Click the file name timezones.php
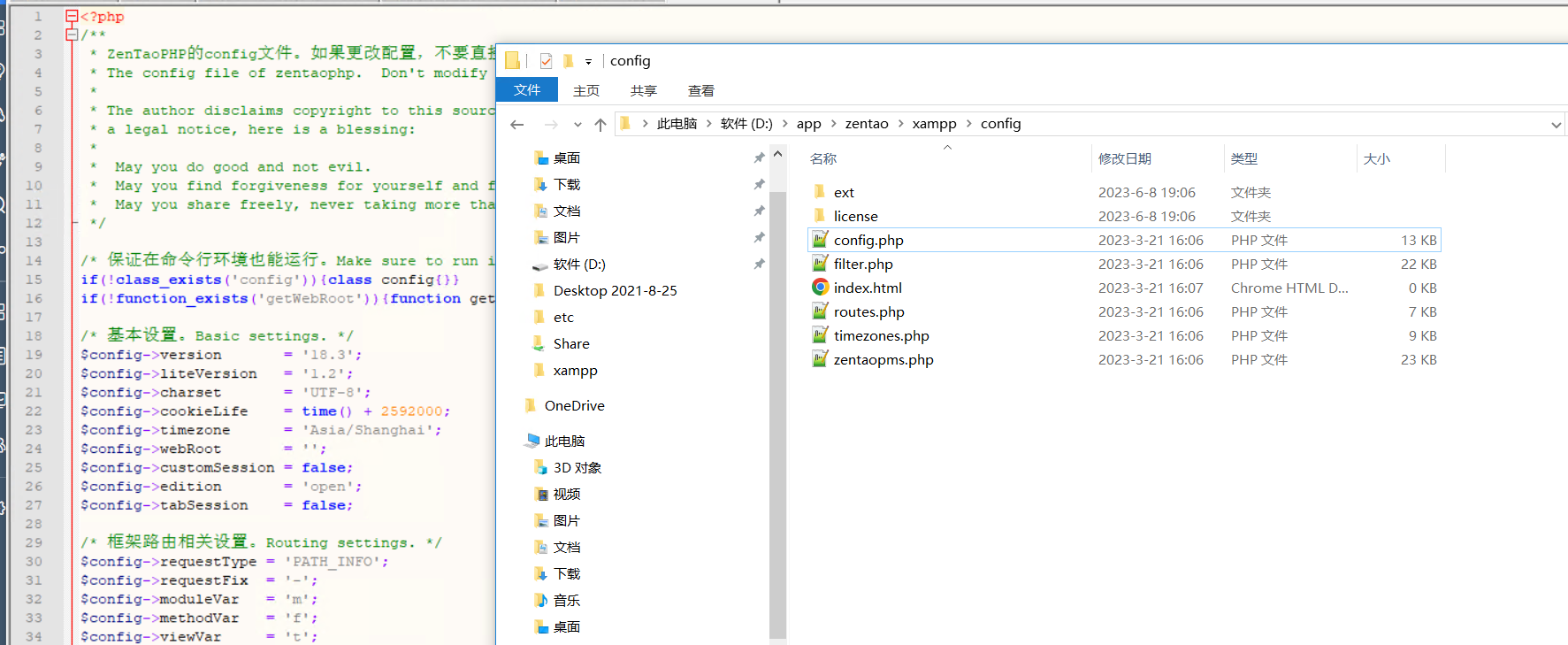 coord(881,335)
